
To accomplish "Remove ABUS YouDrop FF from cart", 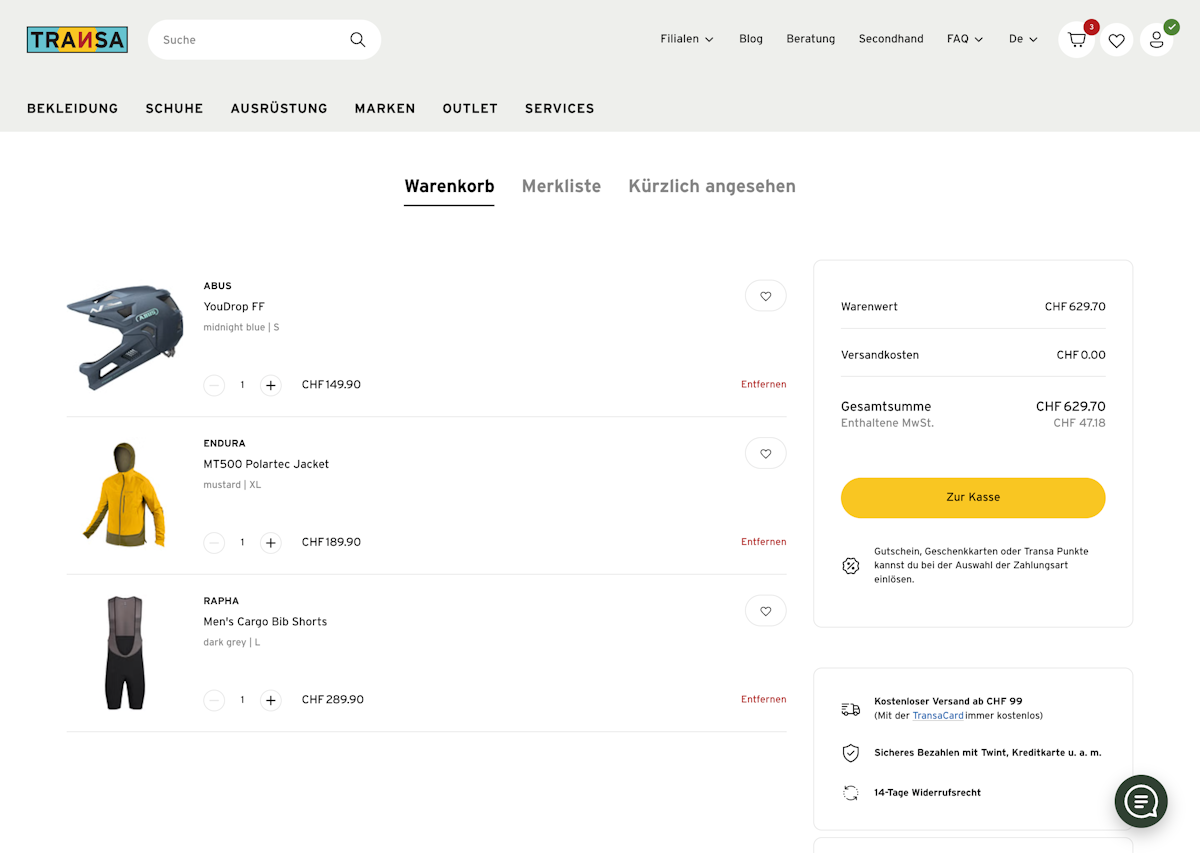I will pos(764,385).
